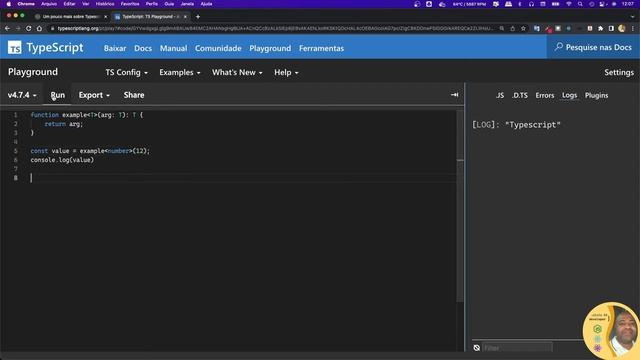Image resolution: width=640 pixels, height=360 pixels.
Task: Click the Playground navigation link
Action: [270, 48]
